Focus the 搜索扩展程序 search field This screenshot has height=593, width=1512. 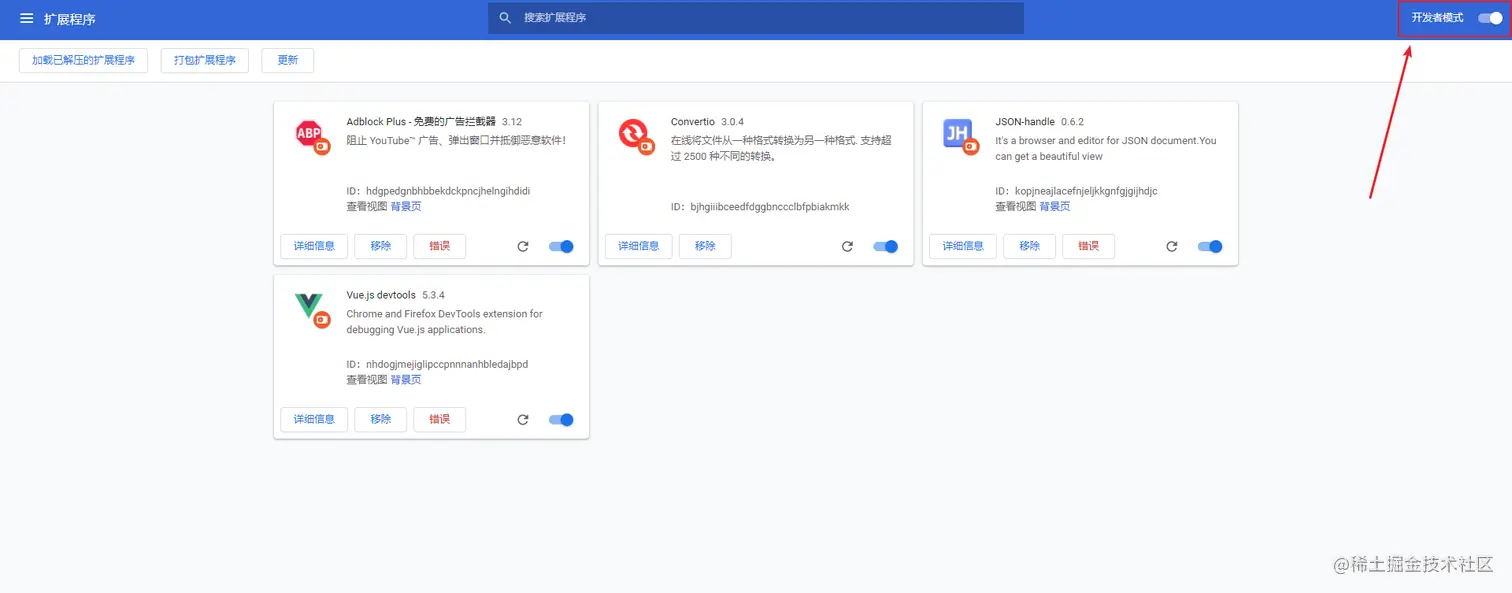coord(756,18)
